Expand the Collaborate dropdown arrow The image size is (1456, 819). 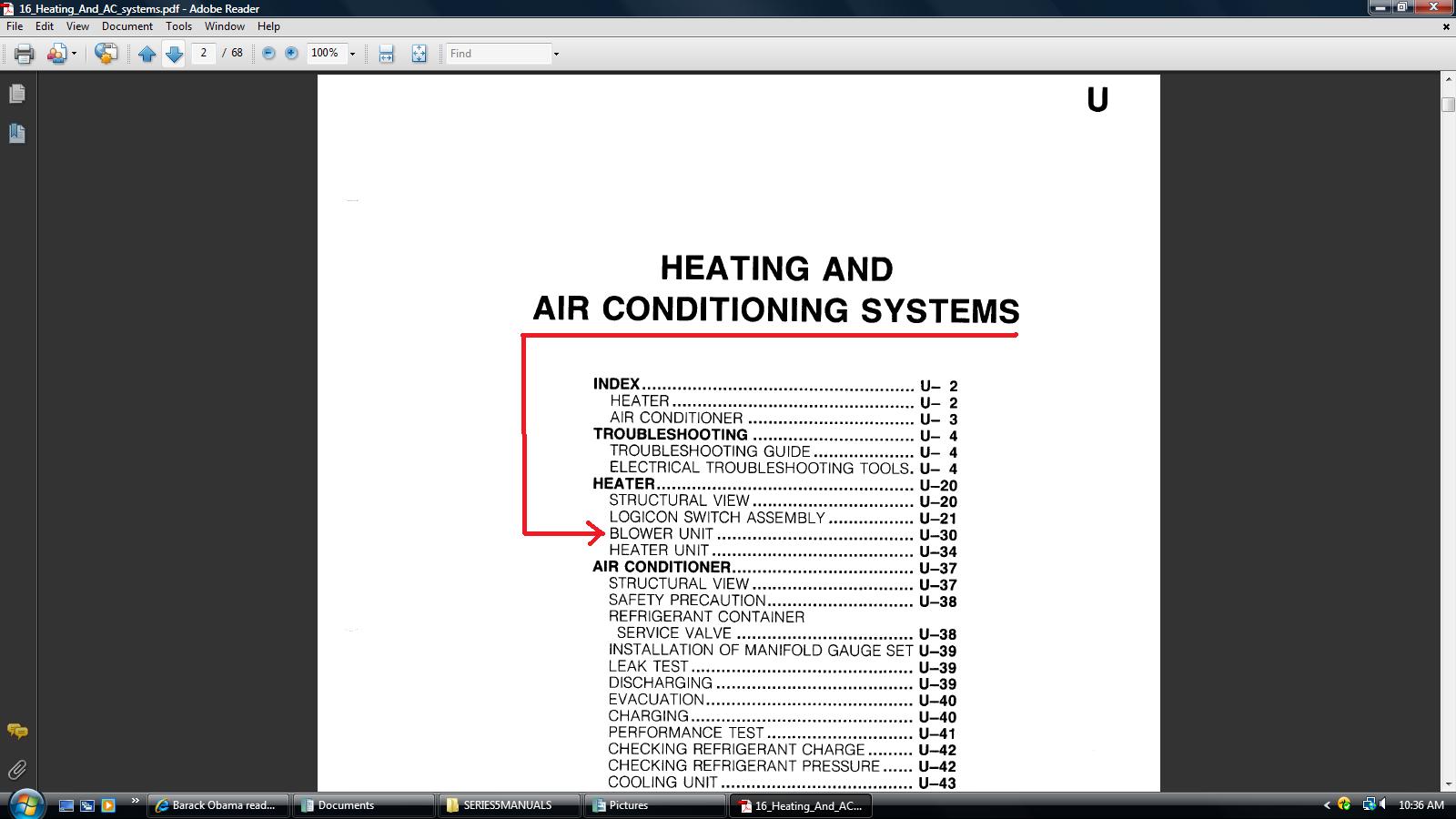click(x=74, y=54)
